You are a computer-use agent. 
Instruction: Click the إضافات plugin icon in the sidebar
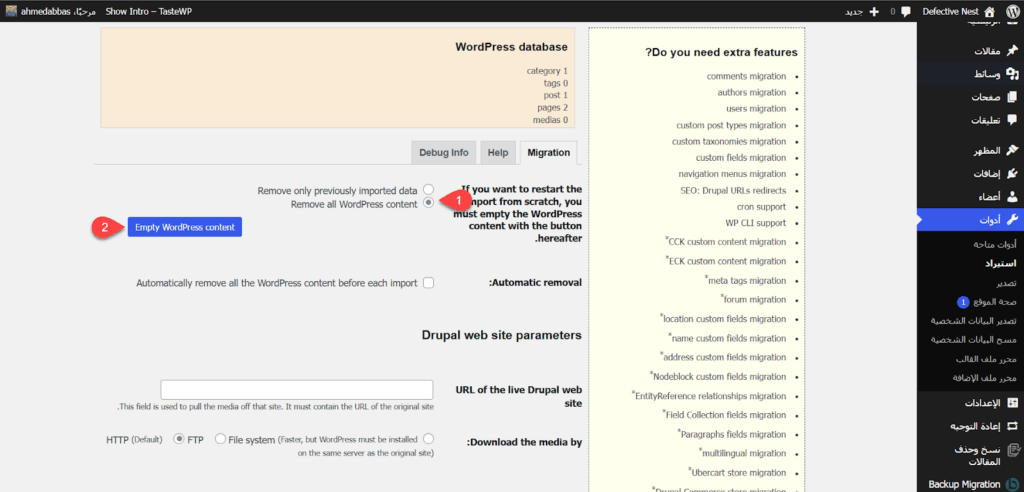[1011, 173]
